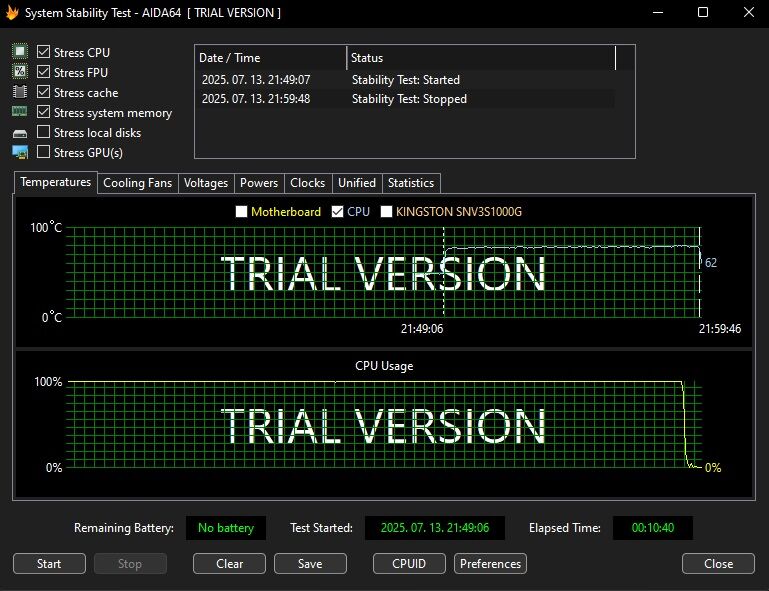This screenshot has width=769, height=591.
Task: Click the monitor icon beside Stress GPU(s)
Action: click(20, 152)
